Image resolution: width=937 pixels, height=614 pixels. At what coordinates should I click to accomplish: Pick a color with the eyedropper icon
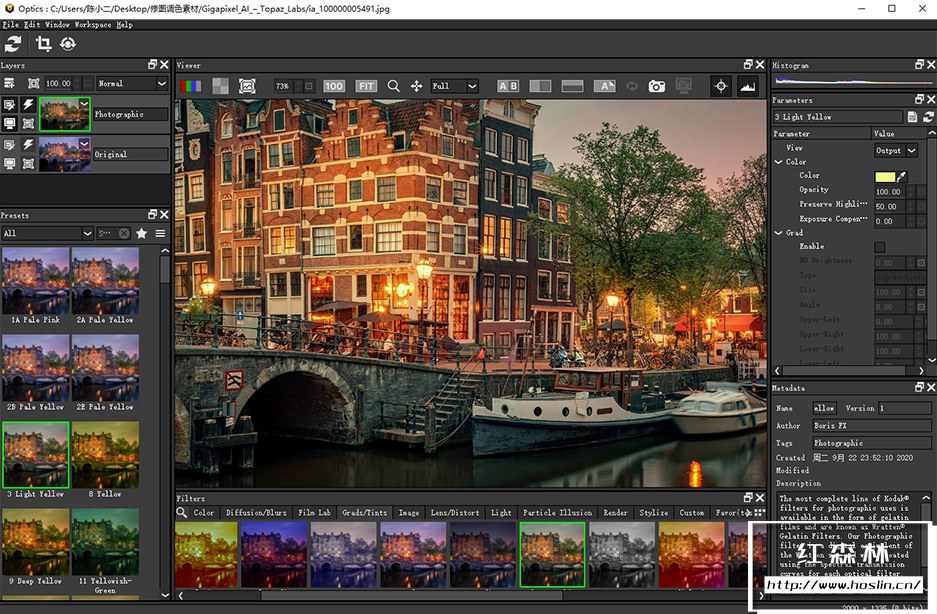click(x=901, y=176)
